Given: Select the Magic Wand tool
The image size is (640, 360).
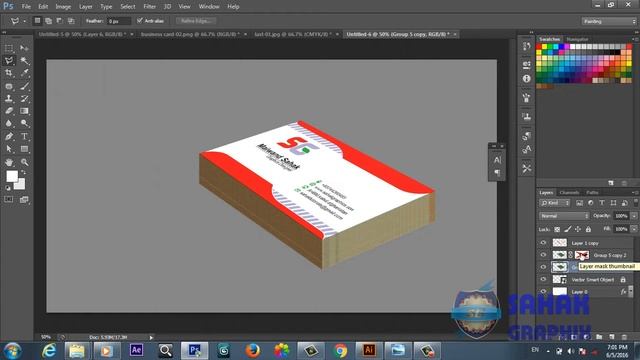Looking at the screenshot, I should 24,61.
